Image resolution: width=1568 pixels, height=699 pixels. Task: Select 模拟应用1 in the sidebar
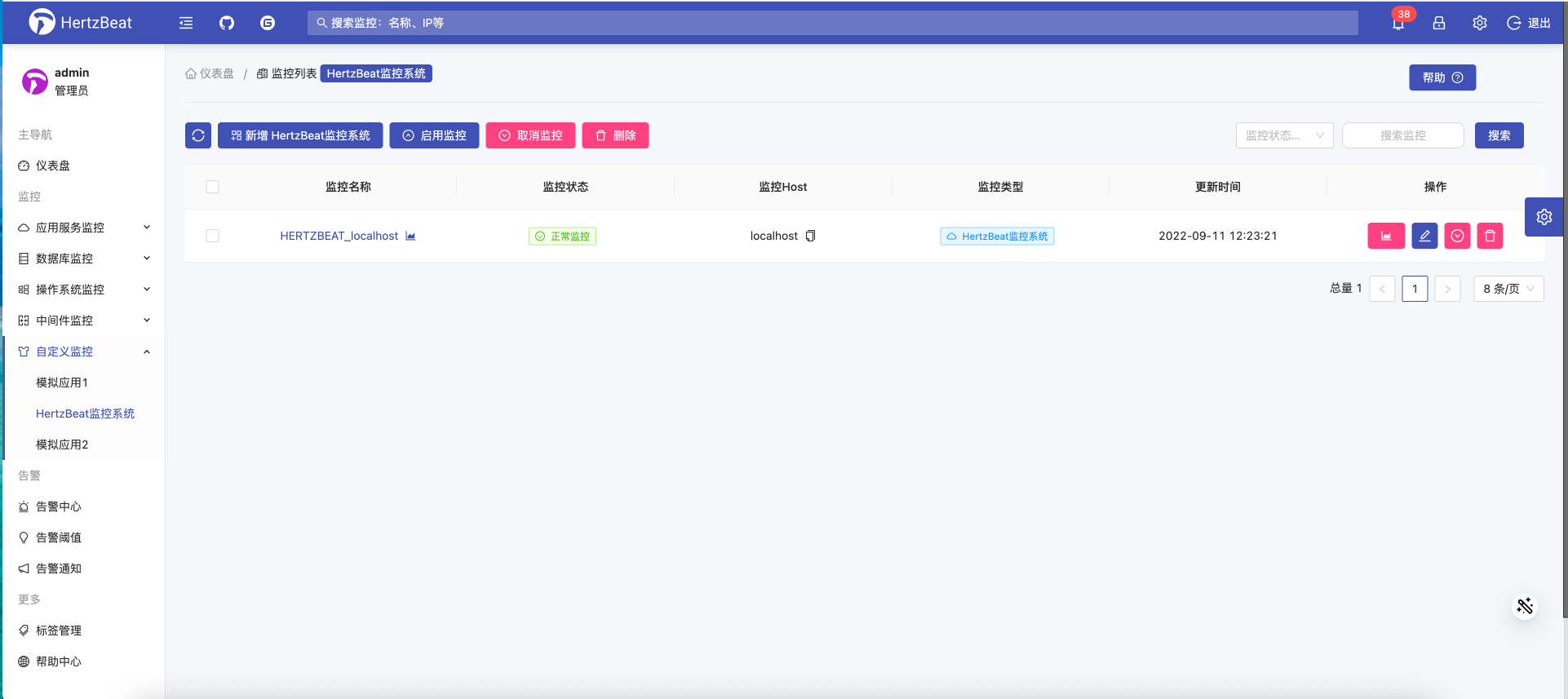point(62,383)
